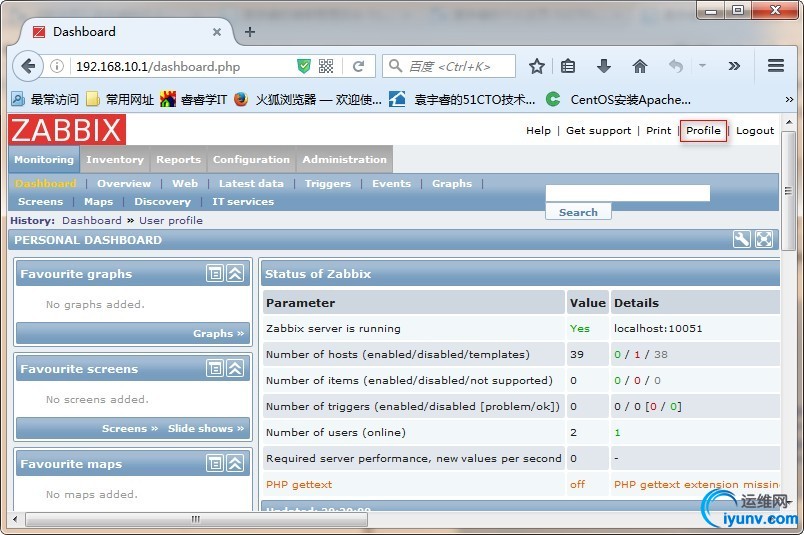Open Favourite graphs menu icon

[x=215, y=273]
